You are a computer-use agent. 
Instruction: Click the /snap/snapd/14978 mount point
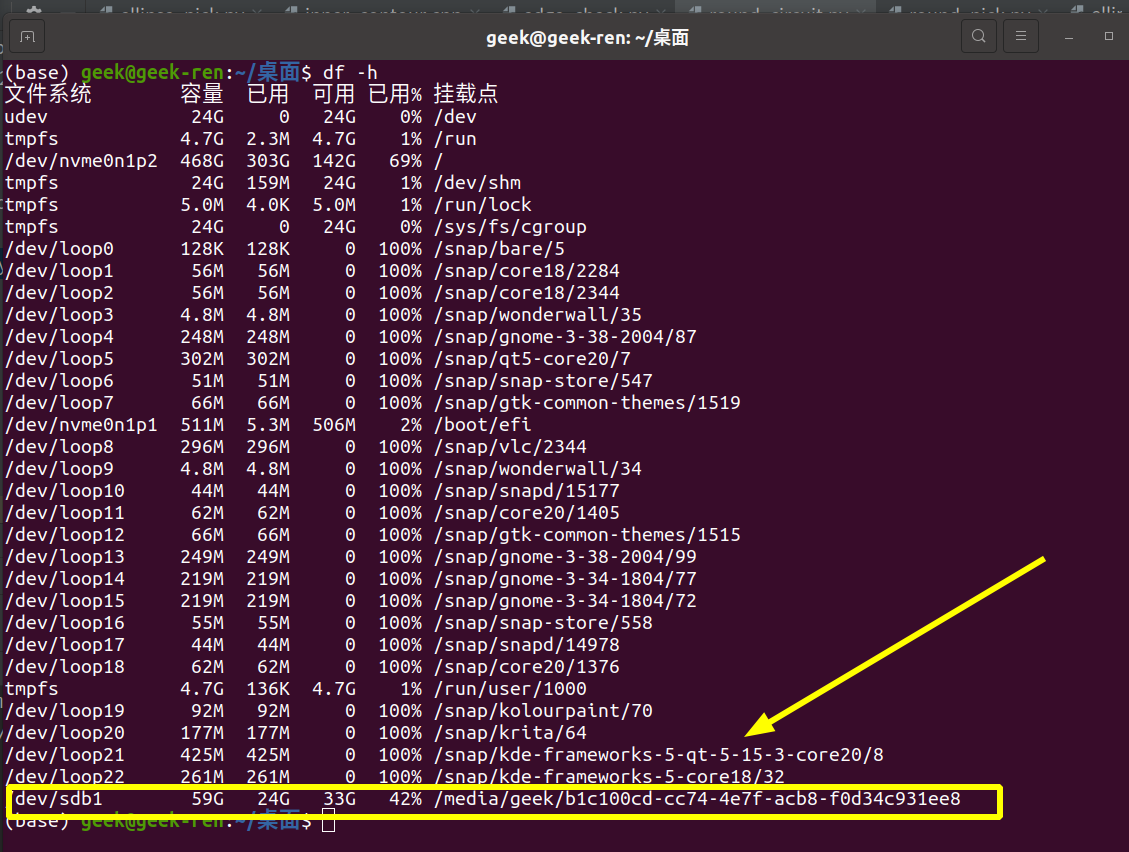coord(526,645)
